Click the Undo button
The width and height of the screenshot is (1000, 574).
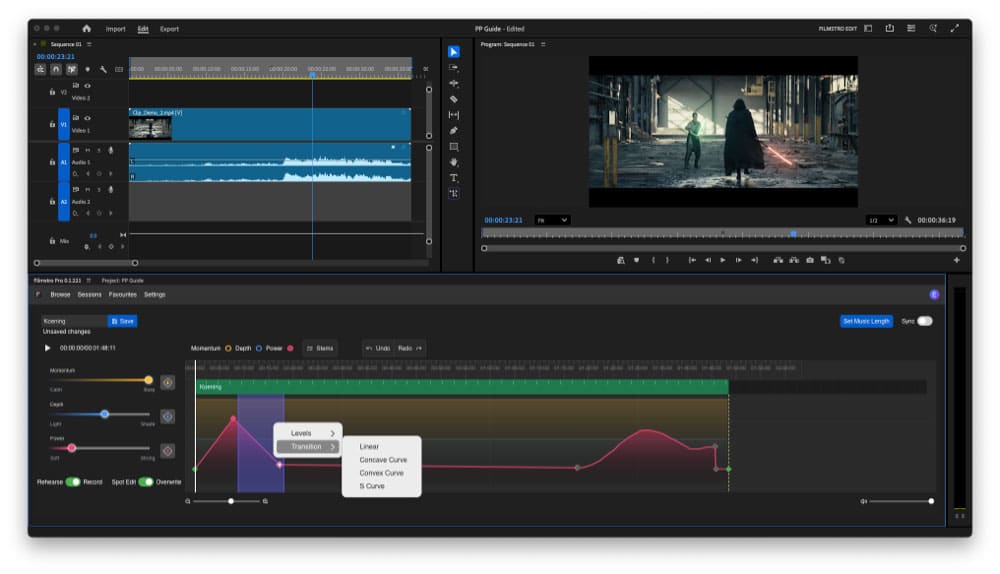pos(378,348)
